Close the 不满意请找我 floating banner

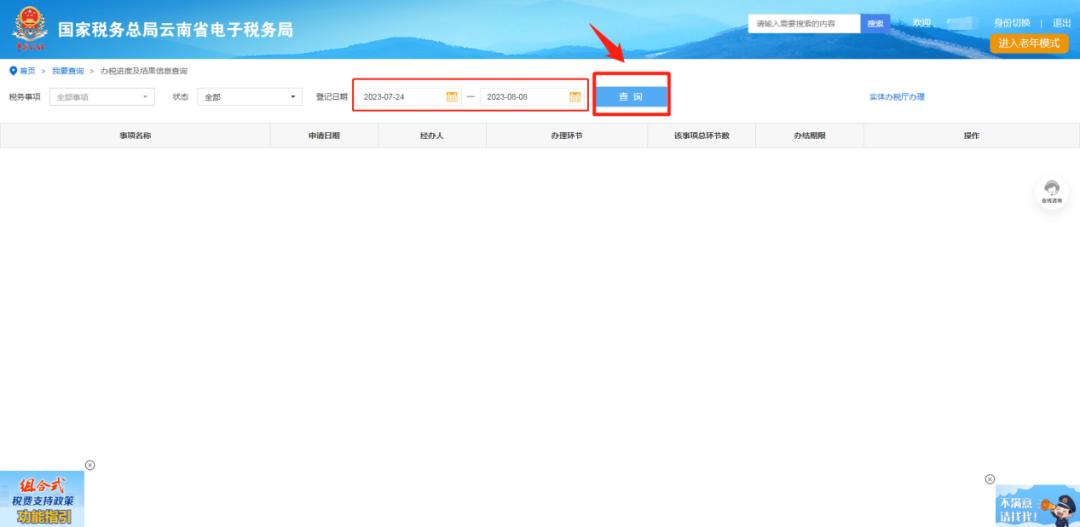(x=990, y=479)
